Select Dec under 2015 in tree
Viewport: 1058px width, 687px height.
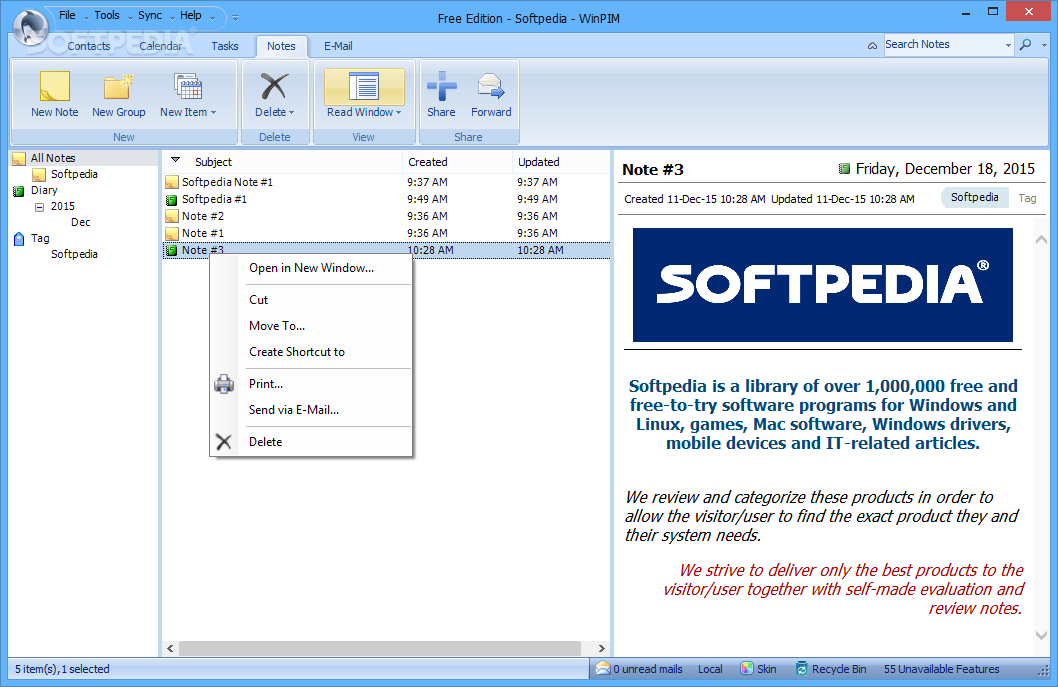80,222
